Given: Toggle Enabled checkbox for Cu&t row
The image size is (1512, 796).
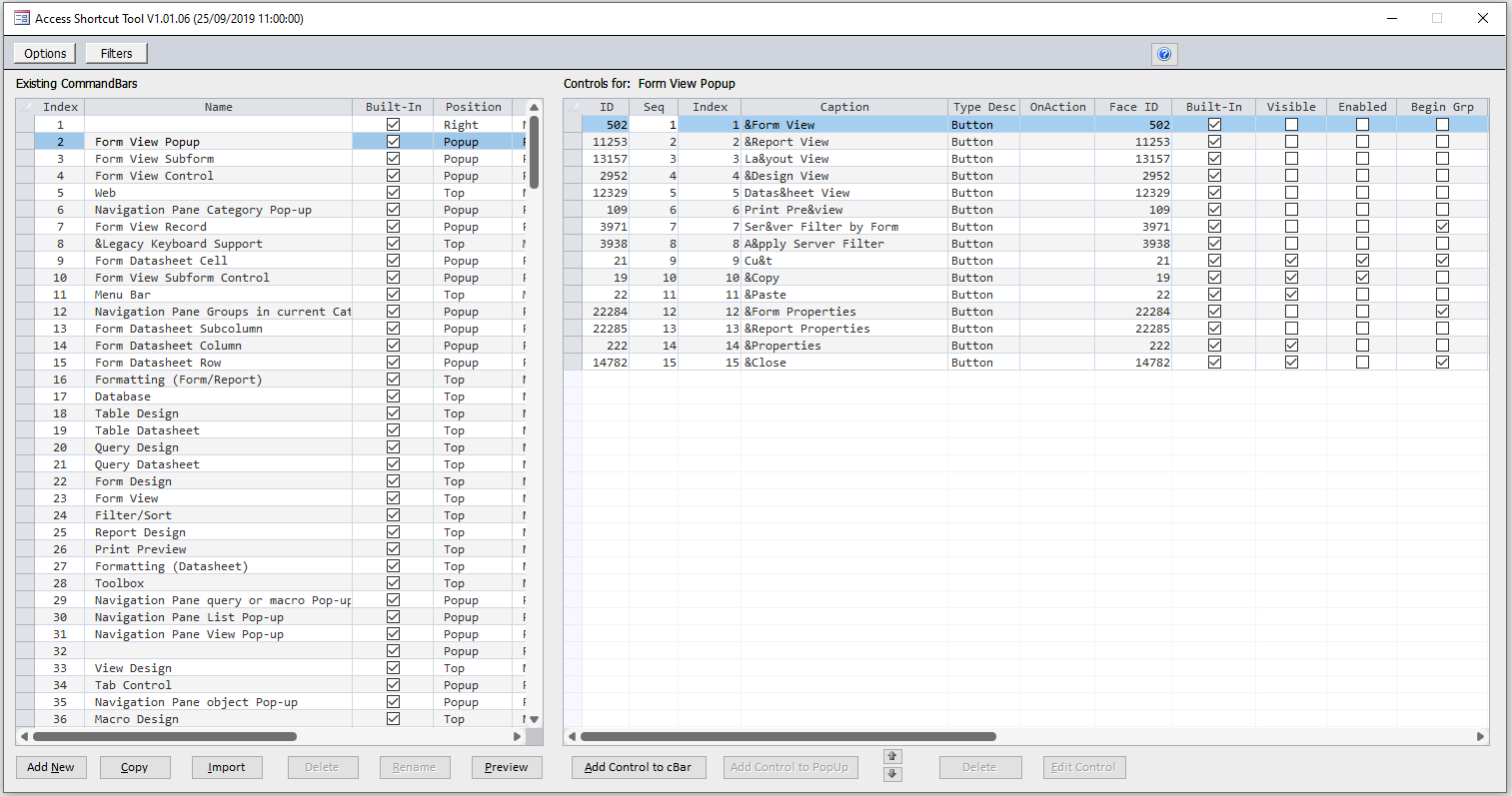Looking at the screenshot, I should tap(1362, 261).
